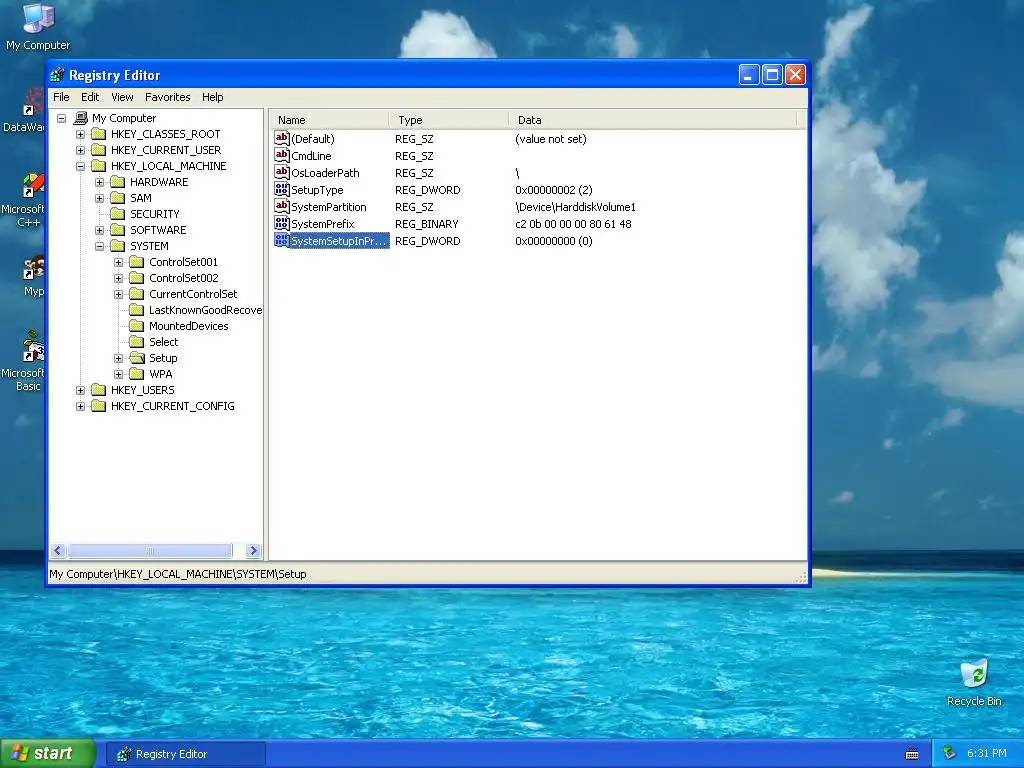Expand the HKEY_CURRENT_USER node

pos(80,150)
